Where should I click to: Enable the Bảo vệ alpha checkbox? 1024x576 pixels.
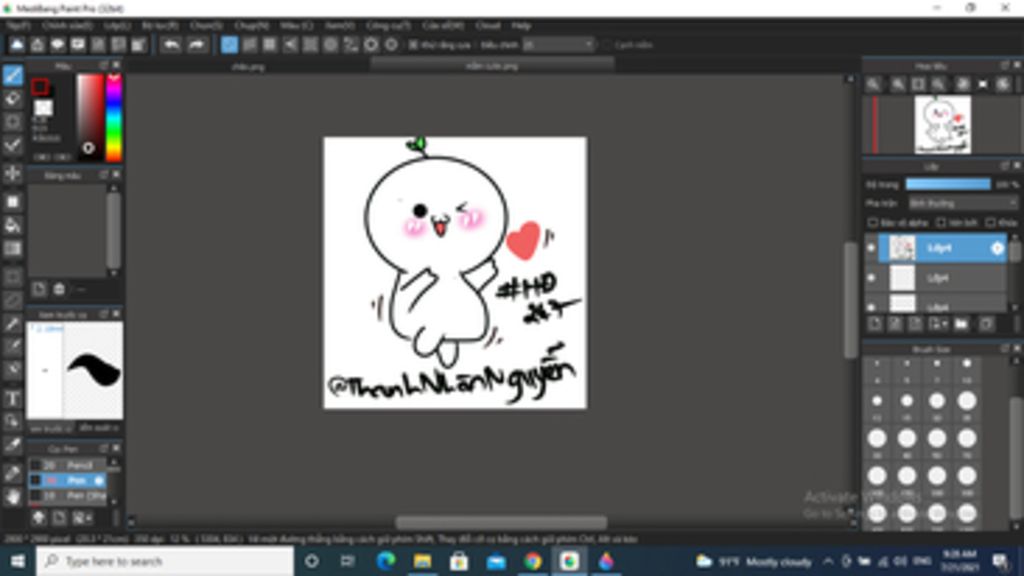pos(872,223)
